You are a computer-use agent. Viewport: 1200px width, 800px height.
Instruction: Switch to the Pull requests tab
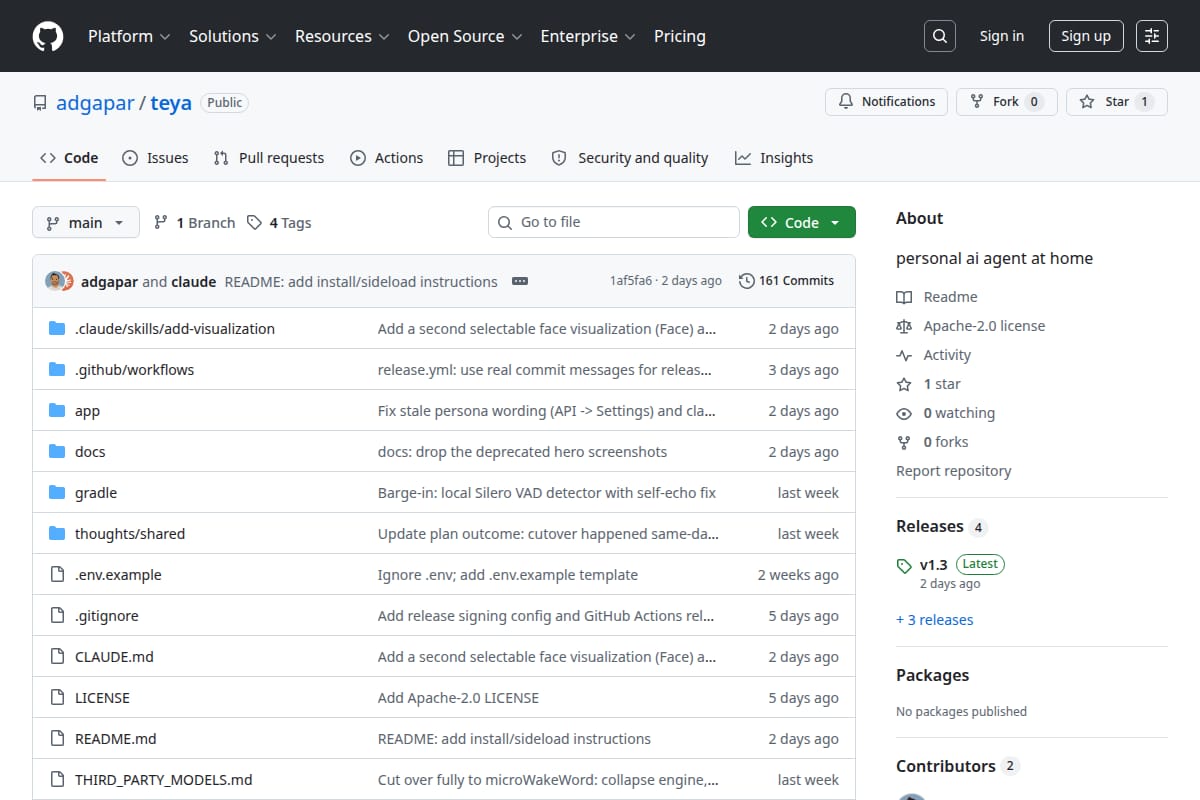(269, 158)
